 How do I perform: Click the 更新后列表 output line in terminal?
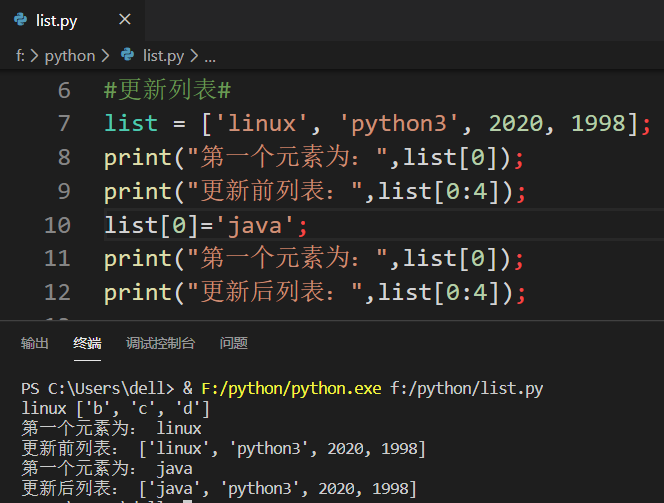[x=219, y=489]
